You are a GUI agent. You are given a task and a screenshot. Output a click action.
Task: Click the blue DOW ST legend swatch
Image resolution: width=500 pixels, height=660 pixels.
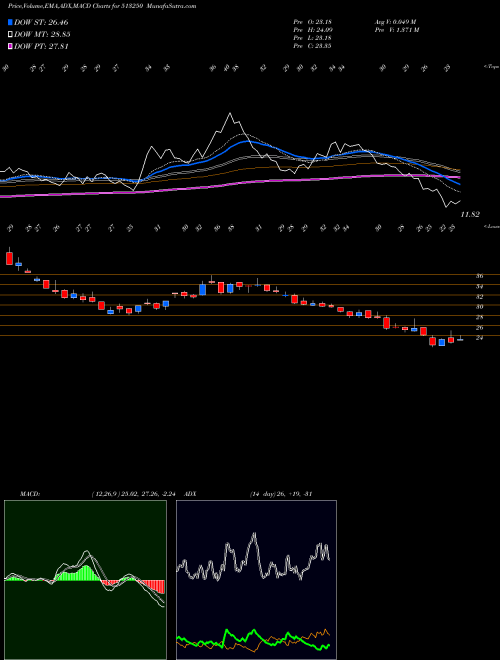(11, 22)
